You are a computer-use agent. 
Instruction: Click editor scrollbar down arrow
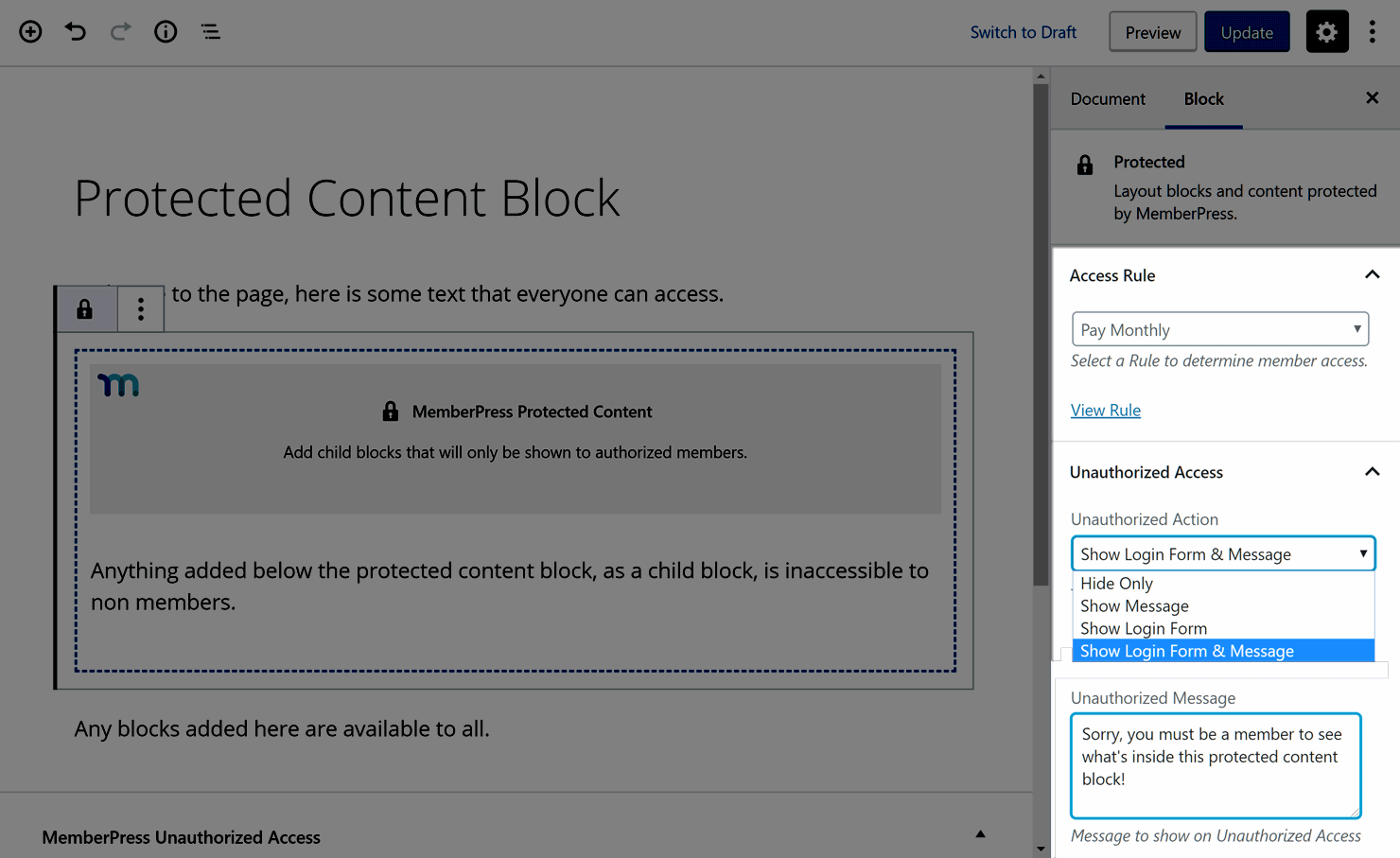(x=1041, y=849)
